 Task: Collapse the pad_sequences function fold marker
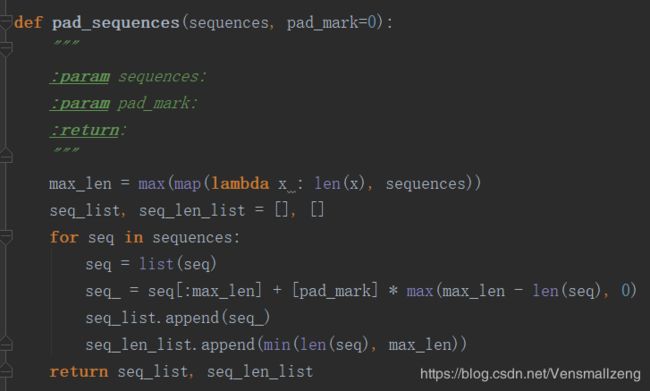(x=5, y=22)
